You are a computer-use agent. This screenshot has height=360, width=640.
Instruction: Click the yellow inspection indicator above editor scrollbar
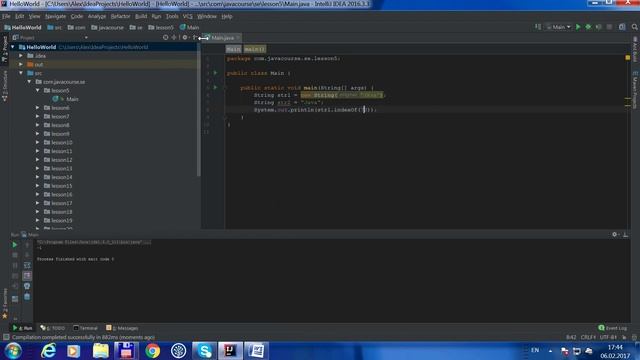628,58
